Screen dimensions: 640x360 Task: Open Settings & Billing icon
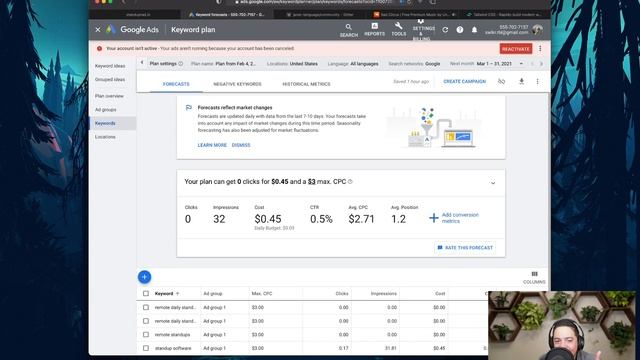pyautogui.click(x=423, y=30)
